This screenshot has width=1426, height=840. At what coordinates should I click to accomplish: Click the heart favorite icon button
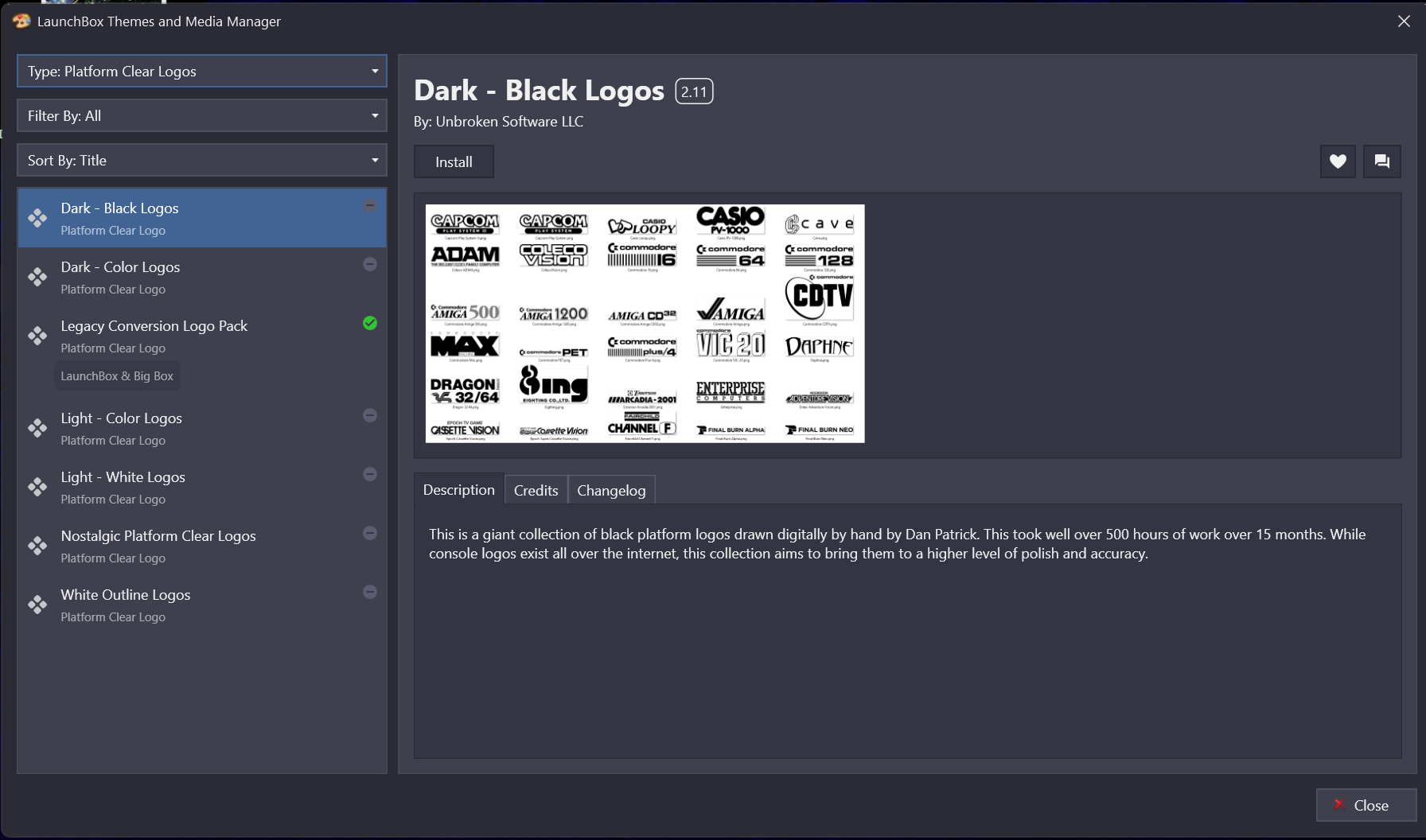coord(1338,161)
